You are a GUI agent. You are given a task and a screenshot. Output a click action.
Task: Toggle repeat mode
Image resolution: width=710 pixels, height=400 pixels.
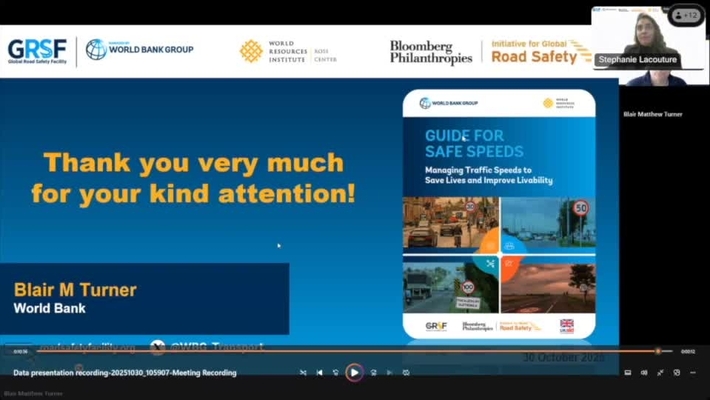click(x=406, y=372)
